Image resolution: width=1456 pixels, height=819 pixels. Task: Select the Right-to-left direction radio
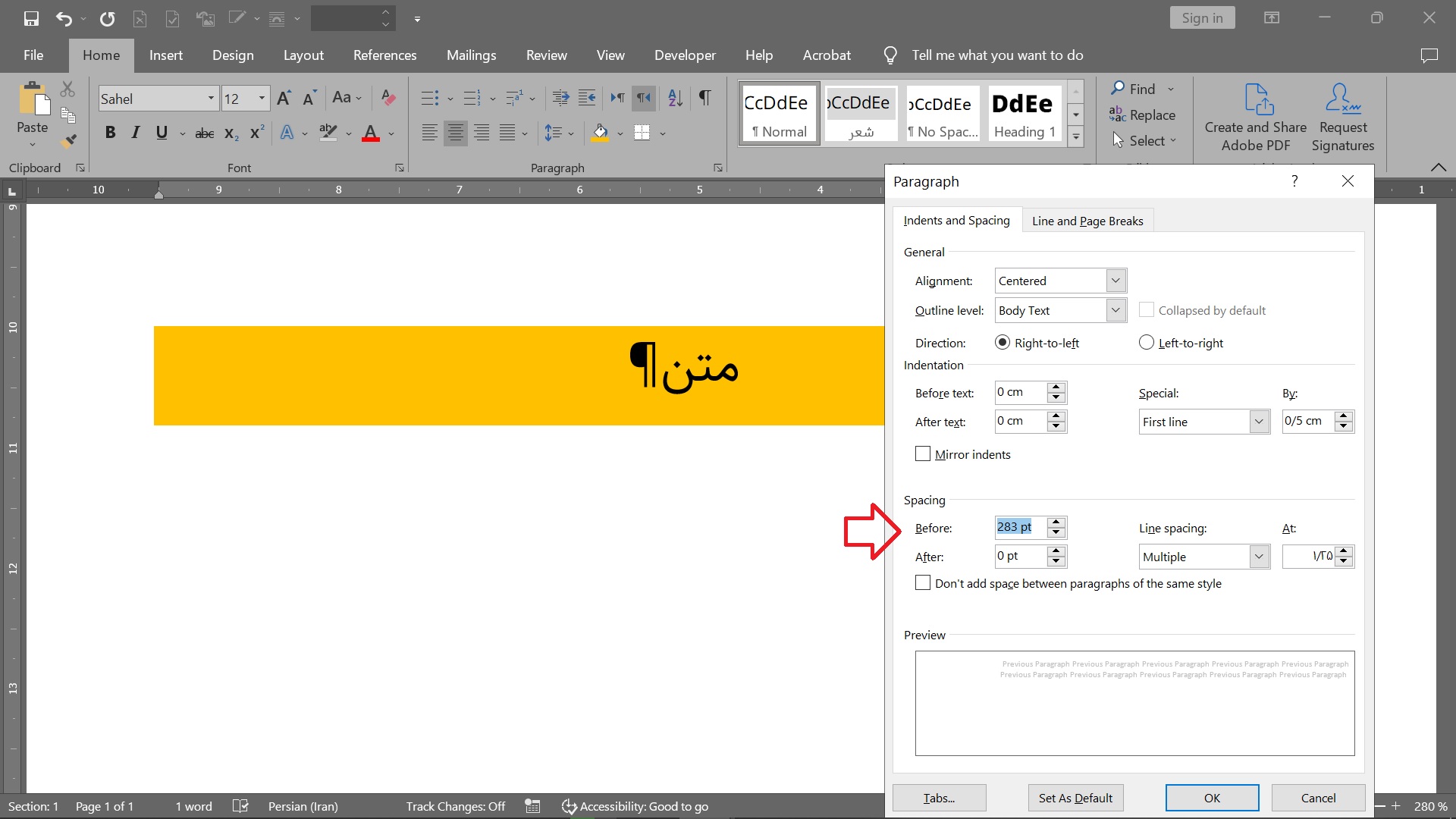1003,343
